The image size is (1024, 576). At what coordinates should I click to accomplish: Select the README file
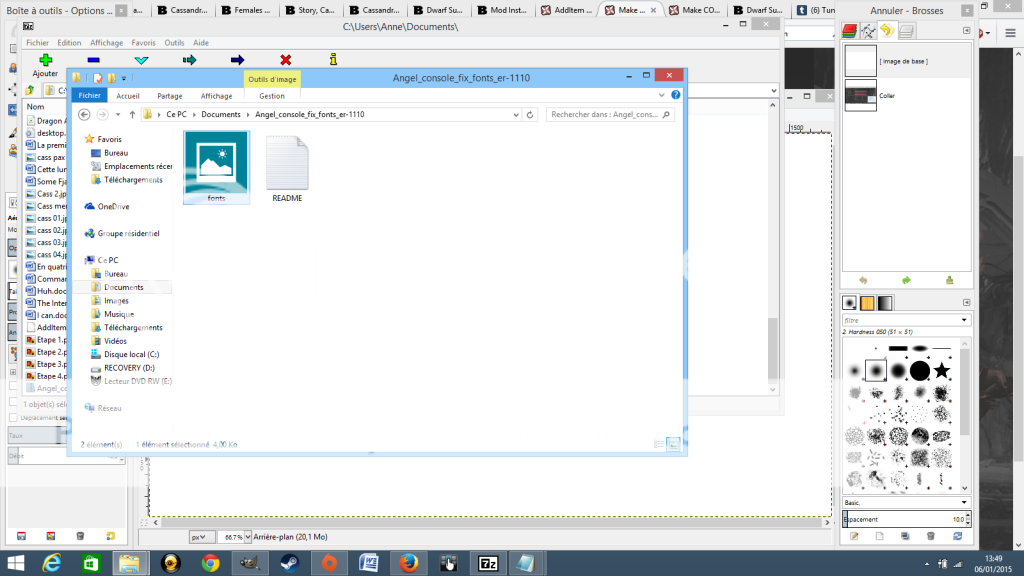[x=288, y=170]
